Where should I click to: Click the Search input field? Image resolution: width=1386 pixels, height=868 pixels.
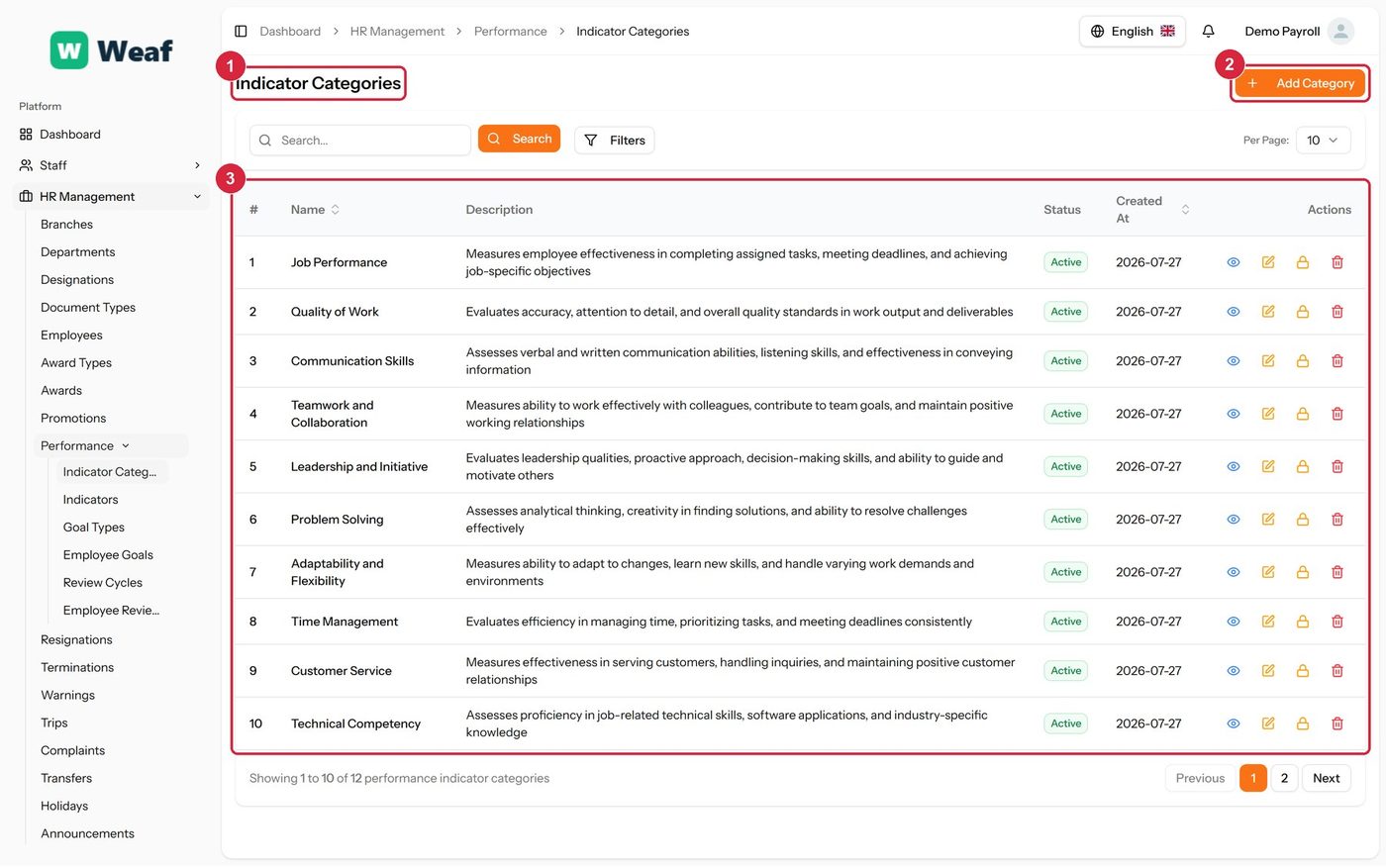point(360,141)
